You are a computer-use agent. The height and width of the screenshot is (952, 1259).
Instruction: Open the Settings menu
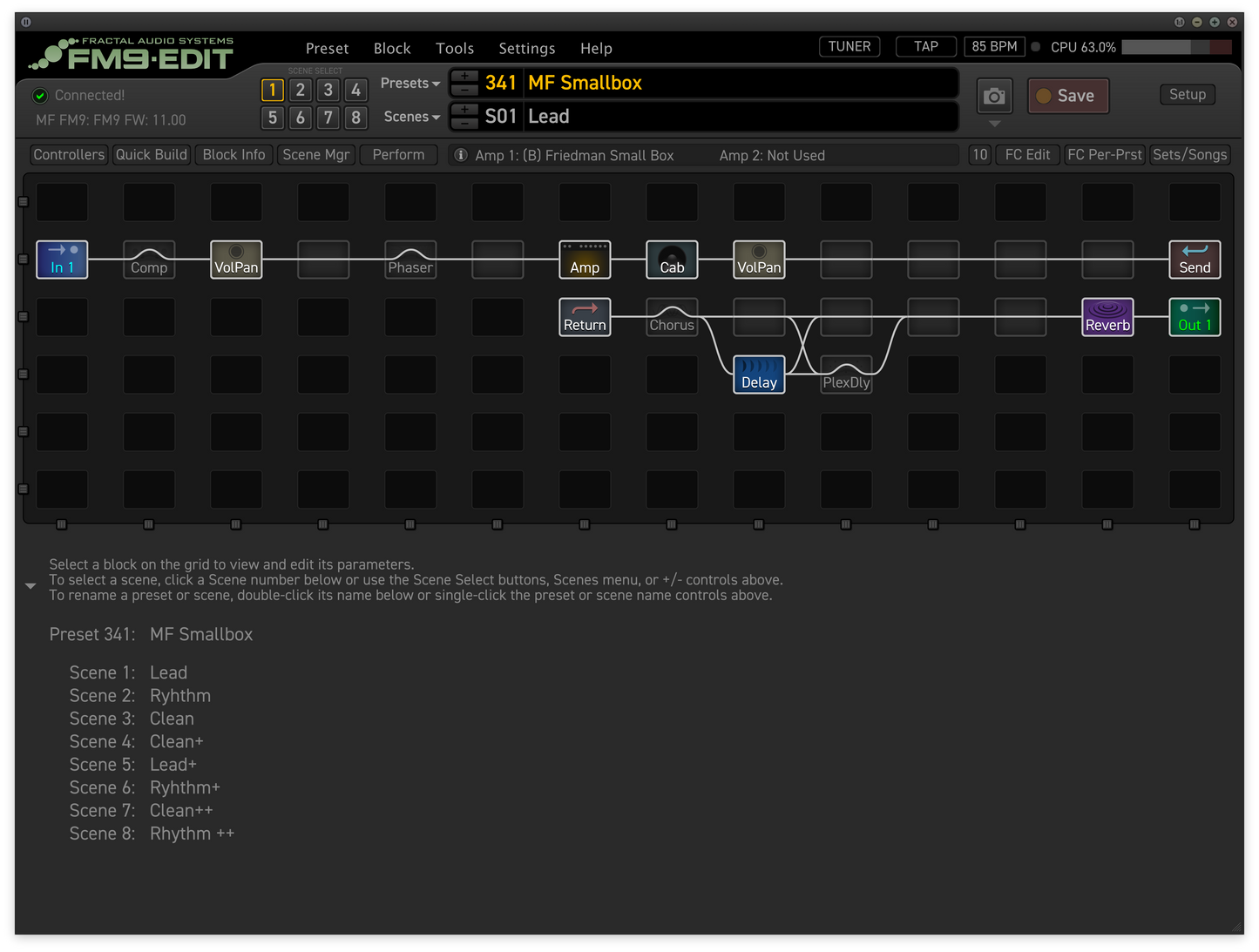click(527, 49)
